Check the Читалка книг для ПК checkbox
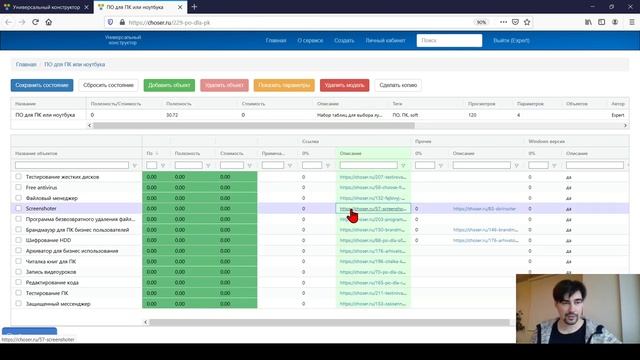Screen dimensions: 640x360 (x=18, y=261)
